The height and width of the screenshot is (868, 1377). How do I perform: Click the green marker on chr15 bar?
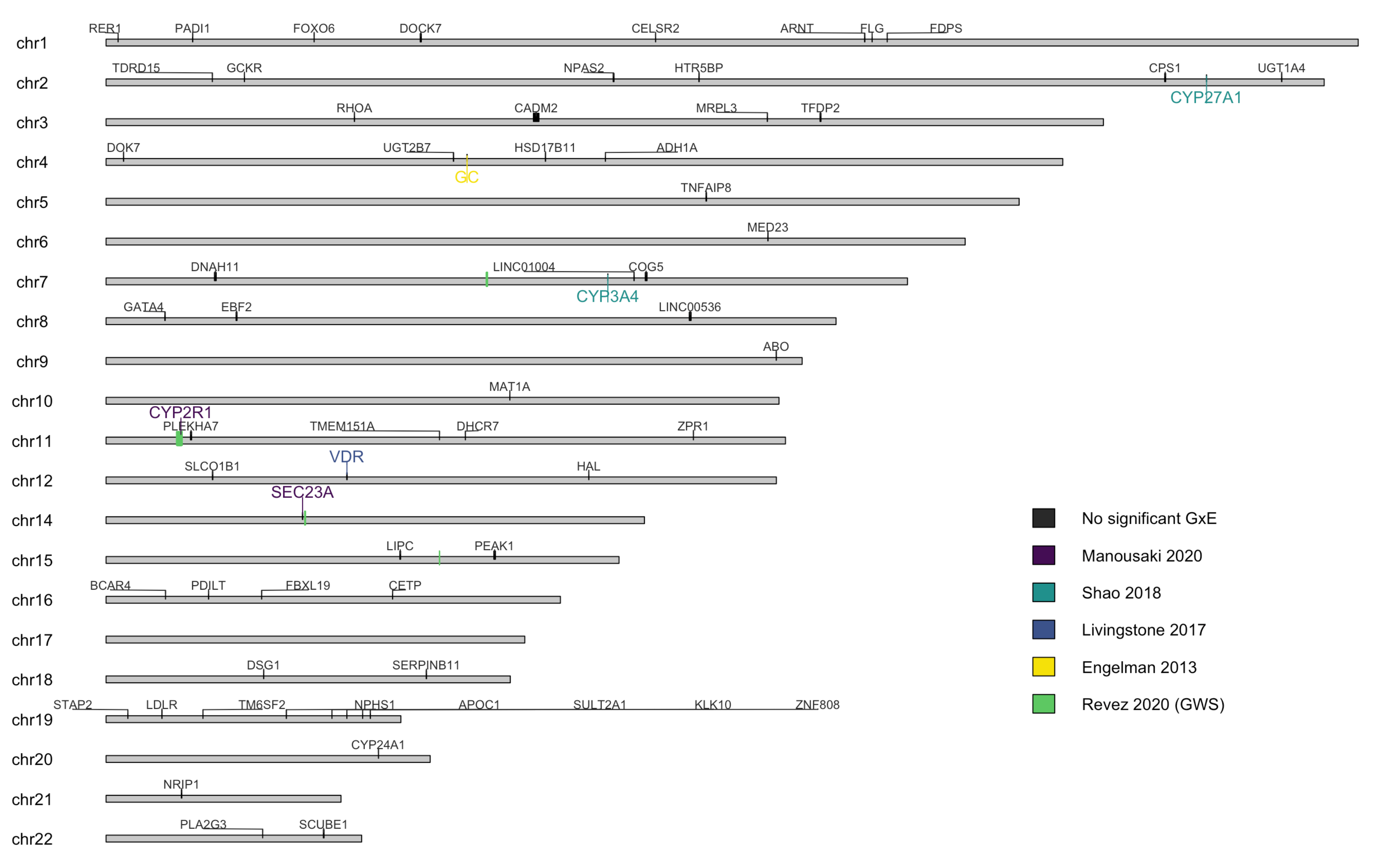(439, 558)
